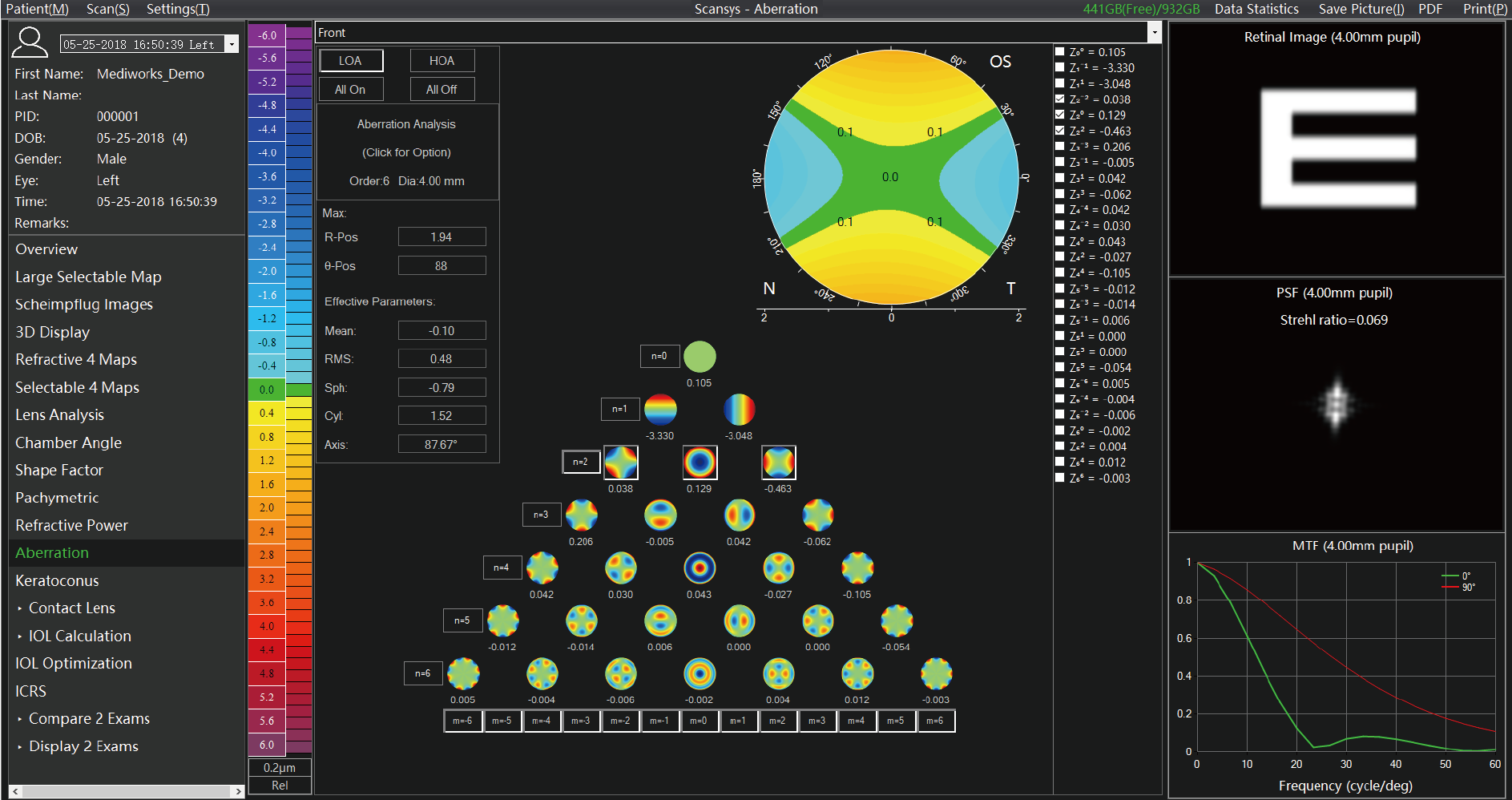Click the m=0 column button
Viewport: 1512px width, 800px height.
click(699, 721)
